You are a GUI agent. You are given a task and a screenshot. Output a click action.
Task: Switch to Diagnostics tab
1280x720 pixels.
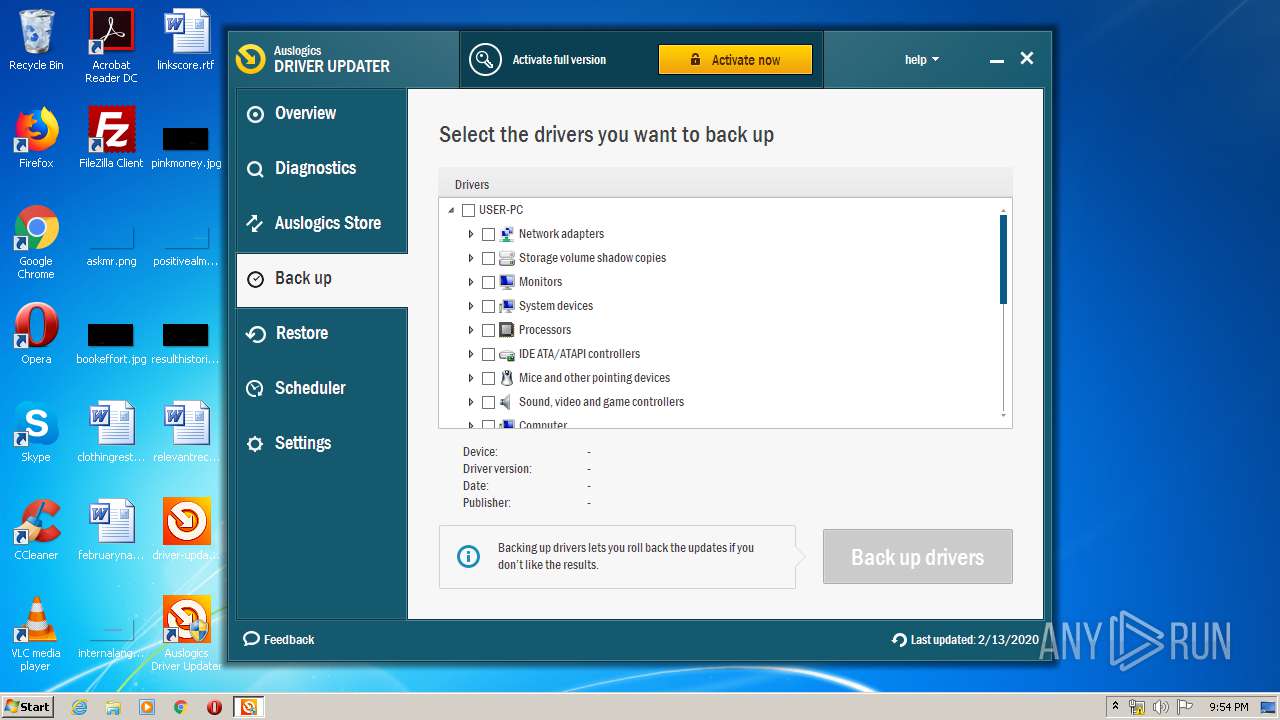click(x=321, y=169)
